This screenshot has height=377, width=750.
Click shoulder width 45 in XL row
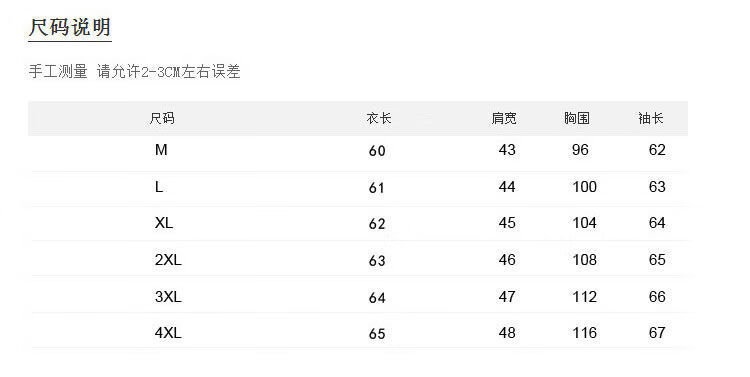point(507,222)
